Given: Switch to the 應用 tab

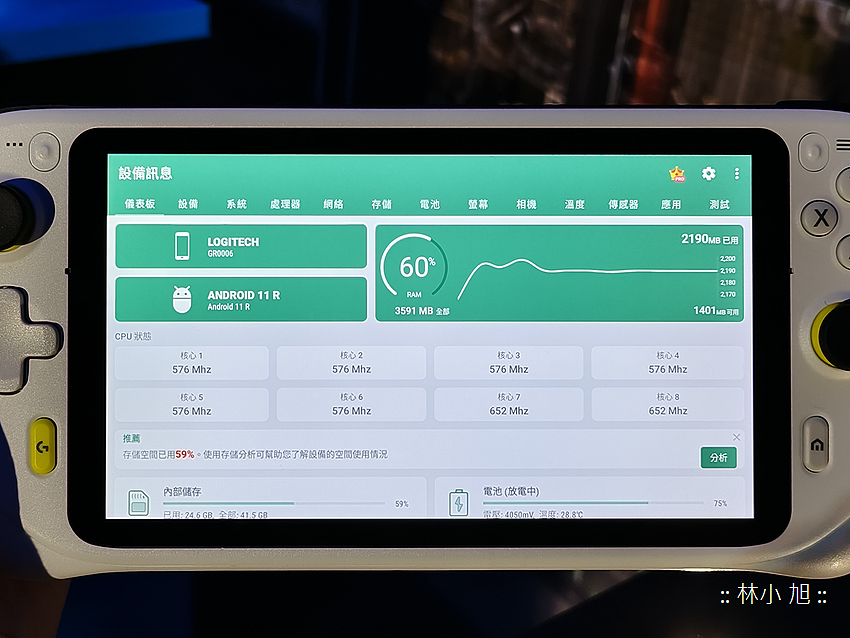Looking at the screenshot, I should [x=671, y=204].
